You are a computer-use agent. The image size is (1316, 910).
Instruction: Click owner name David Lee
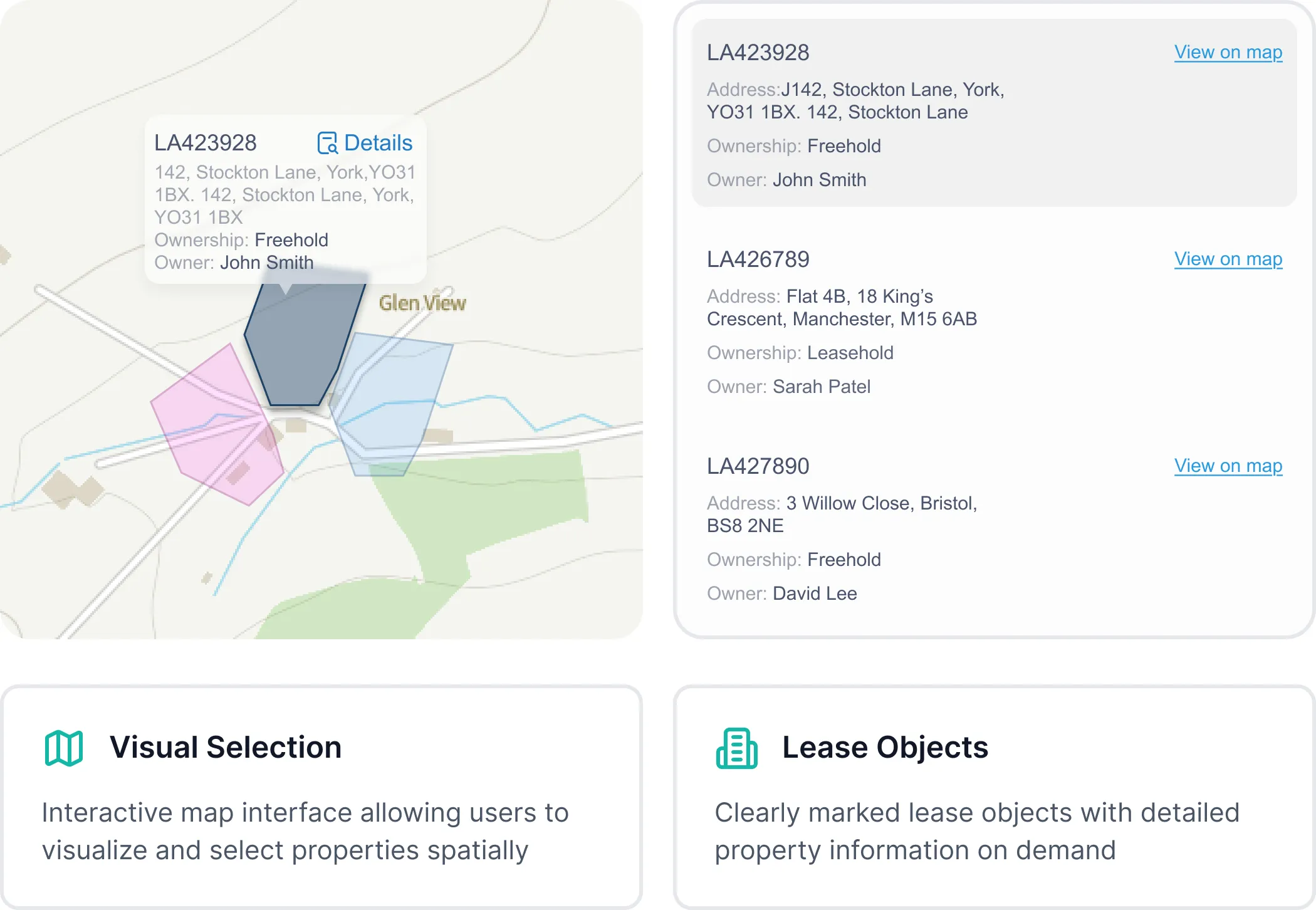[x=814, y=594]
